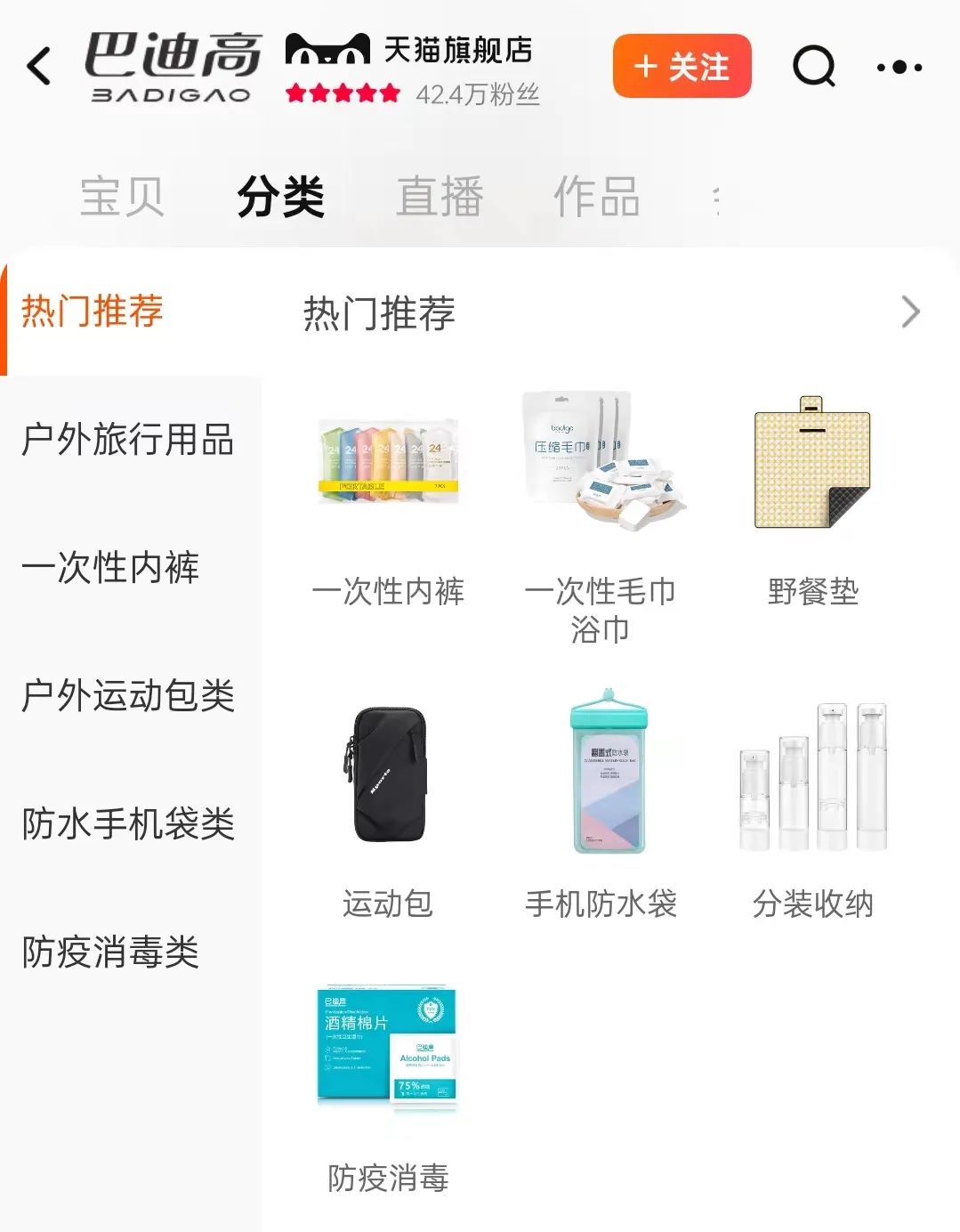
Task: Open the three-dots more menu
Action: [899, 67]
